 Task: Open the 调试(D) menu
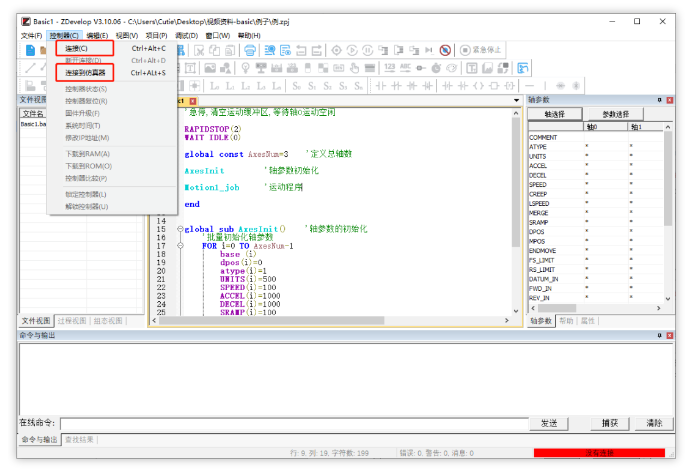[x=187, y=35]
